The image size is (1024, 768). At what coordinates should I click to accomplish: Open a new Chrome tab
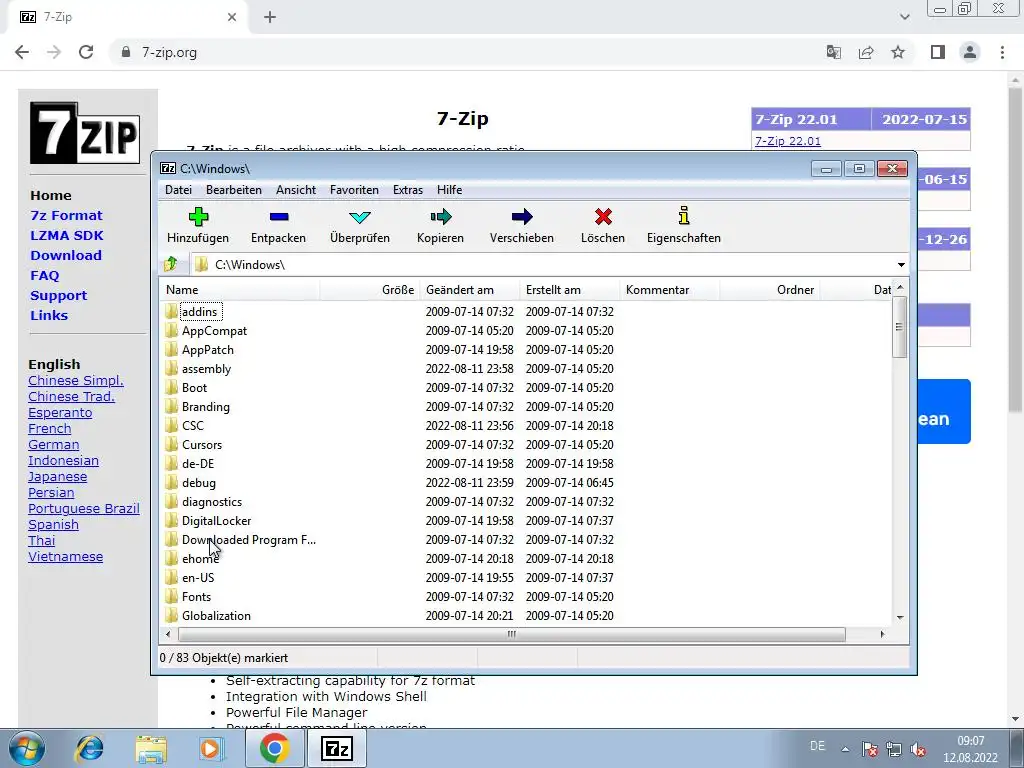pos(270,18)
